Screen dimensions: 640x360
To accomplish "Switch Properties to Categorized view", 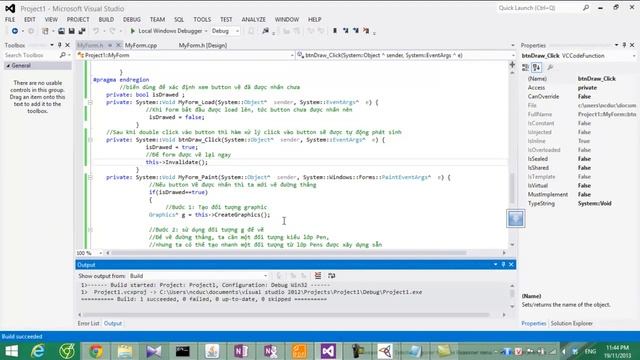I will [526, 67].
